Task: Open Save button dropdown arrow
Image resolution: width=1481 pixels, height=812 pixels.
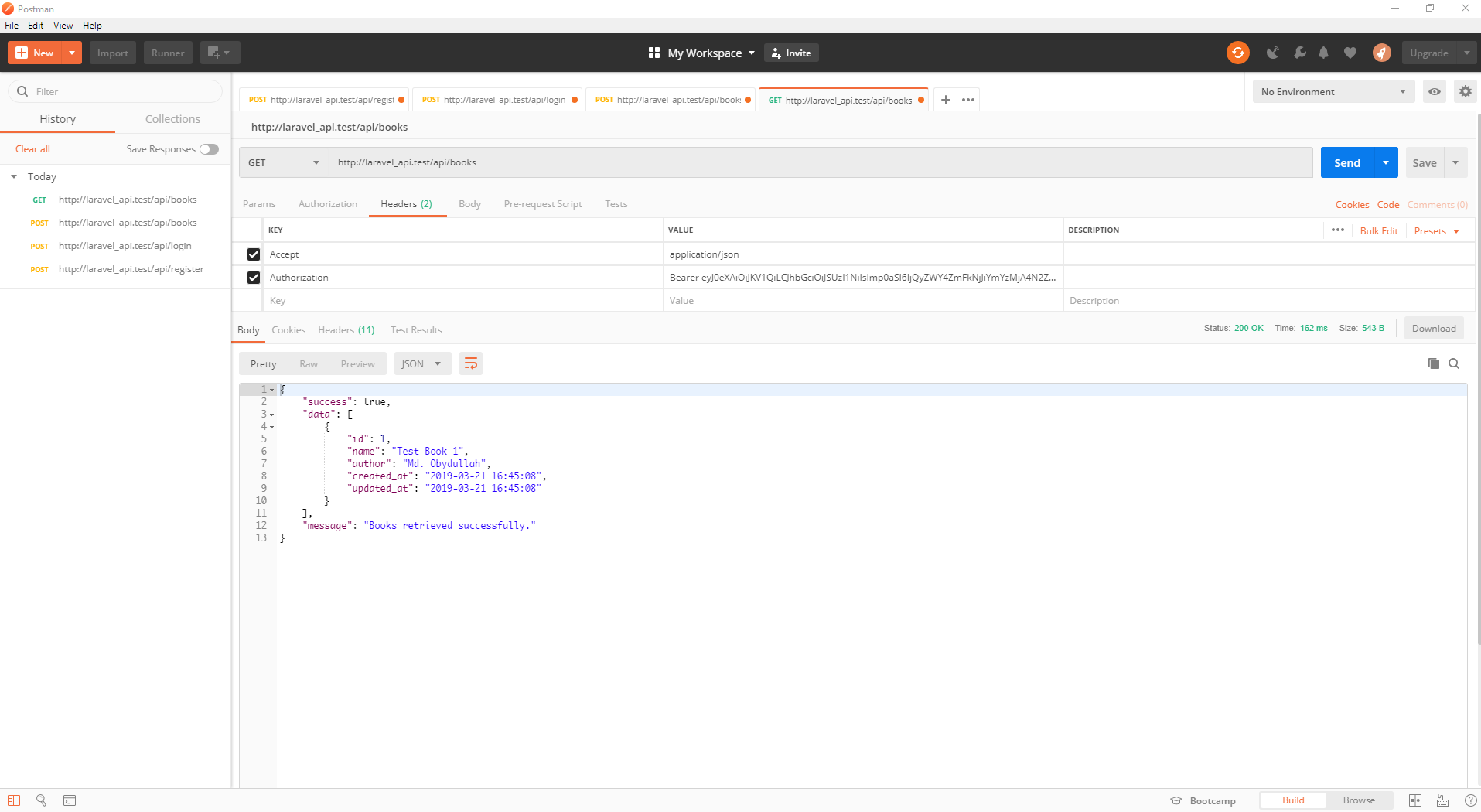Action: point(1455,162)
